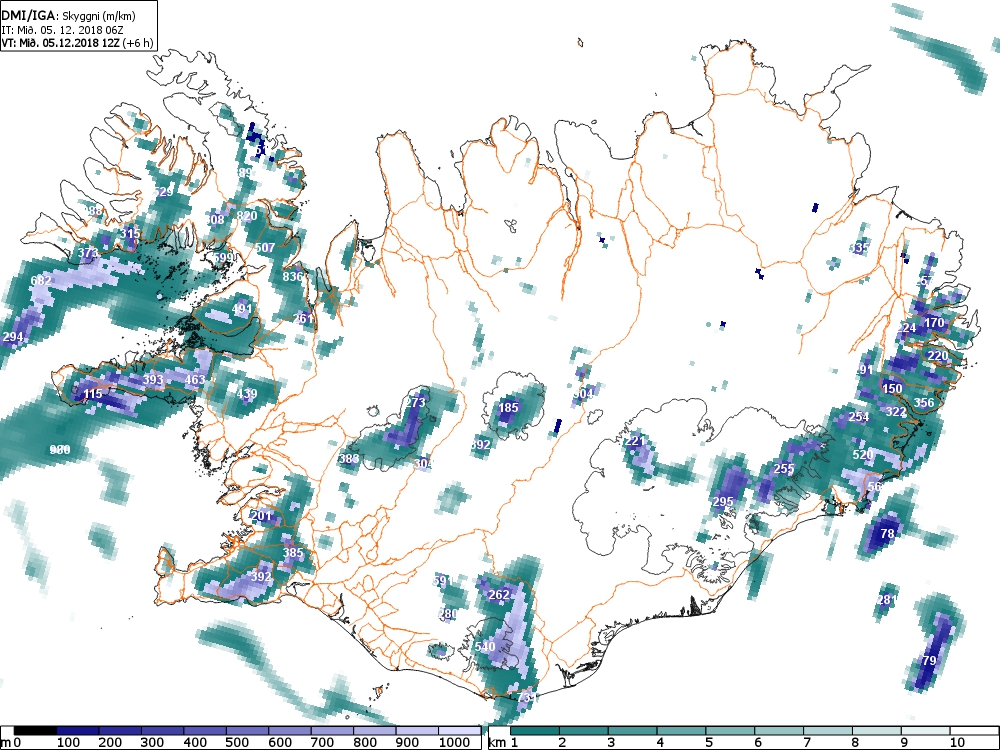Click the 295 visibility value

pos(723,502)
